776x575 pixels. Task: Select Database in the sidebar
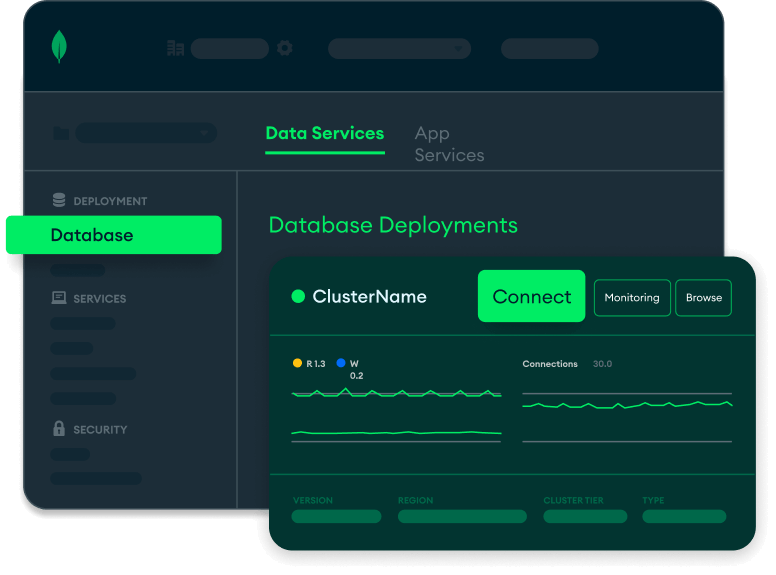pyautogui.click(x=113, y=235)
